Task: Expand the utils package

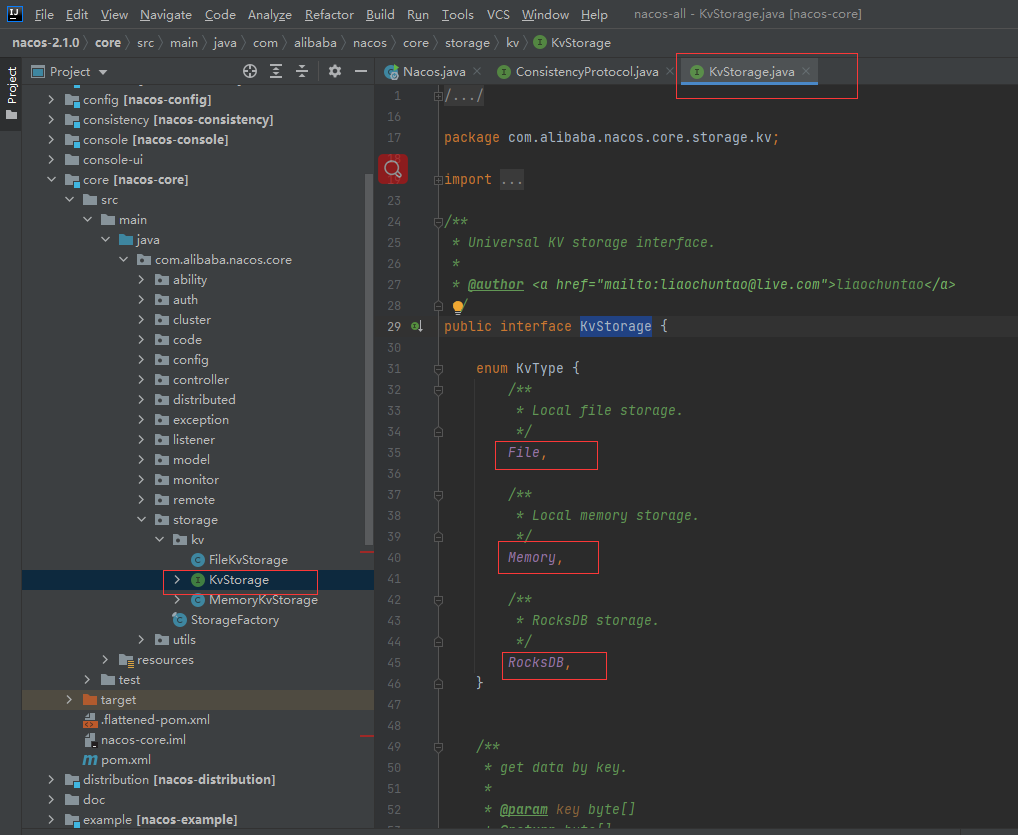Action: (x=142, y=640)
